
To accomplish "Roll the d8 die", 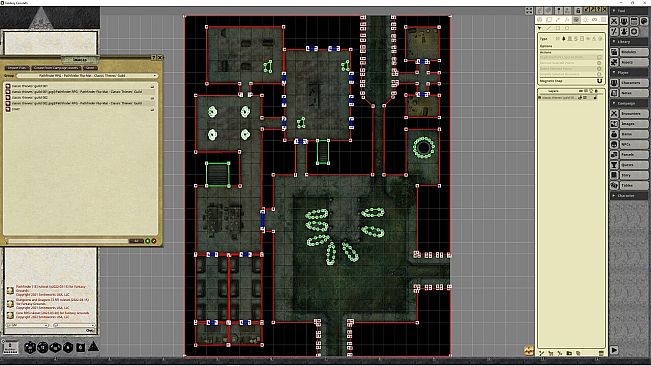I will (x=68, y=347).
